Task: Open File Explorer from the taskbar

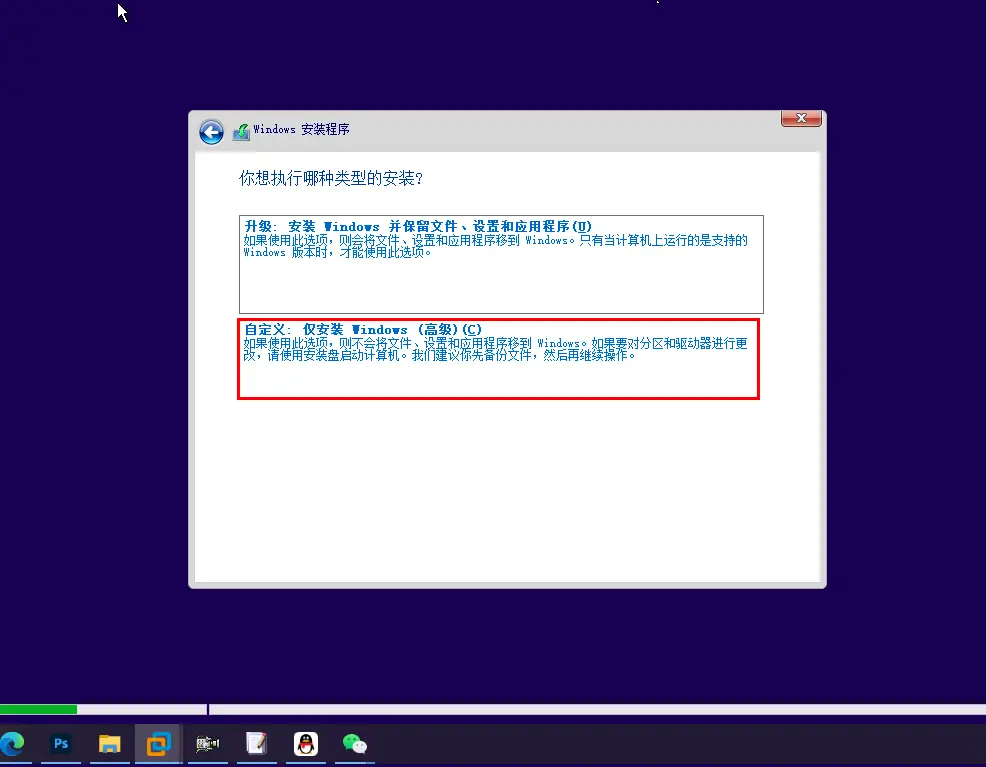Action: click(x=109, y=744)
